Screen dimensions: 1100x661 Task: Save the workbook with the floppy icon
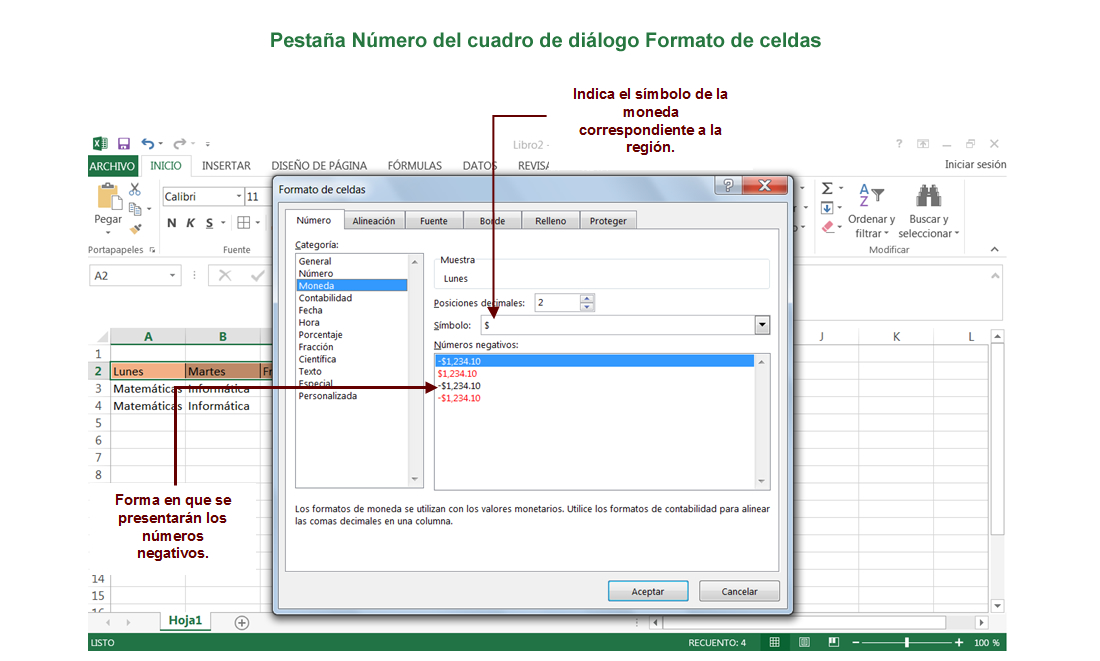(123, 144)
